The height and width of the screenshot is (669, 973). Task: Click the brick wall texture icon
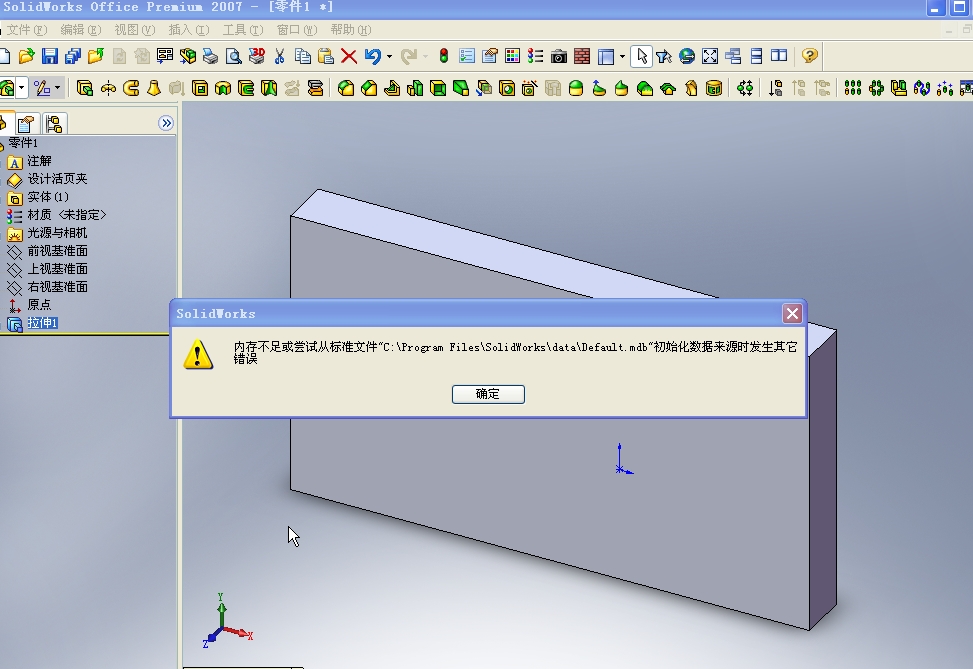[x=582, y=56]
